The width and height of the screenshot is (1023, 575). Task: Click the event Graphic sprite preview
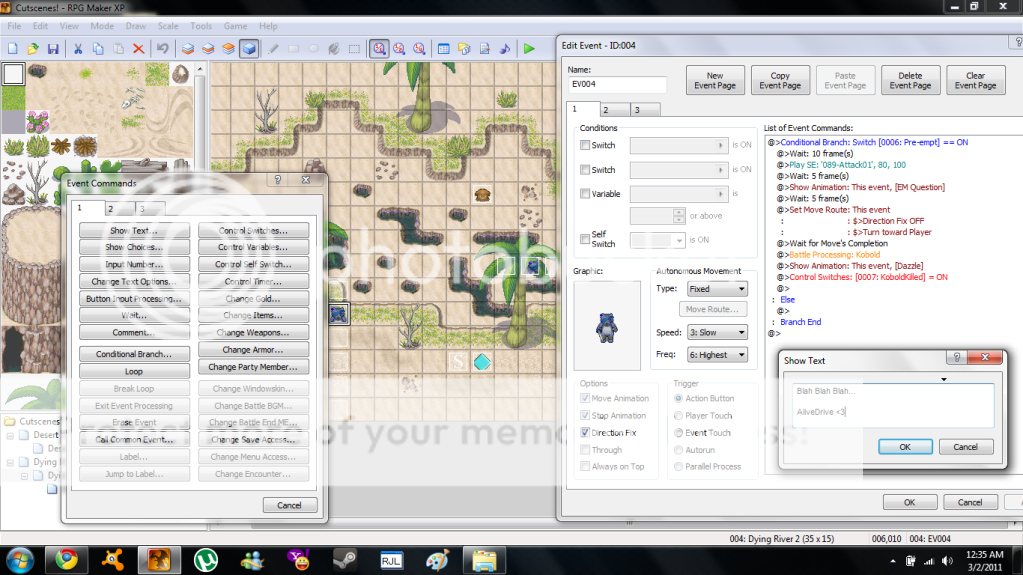coord(607,325)
